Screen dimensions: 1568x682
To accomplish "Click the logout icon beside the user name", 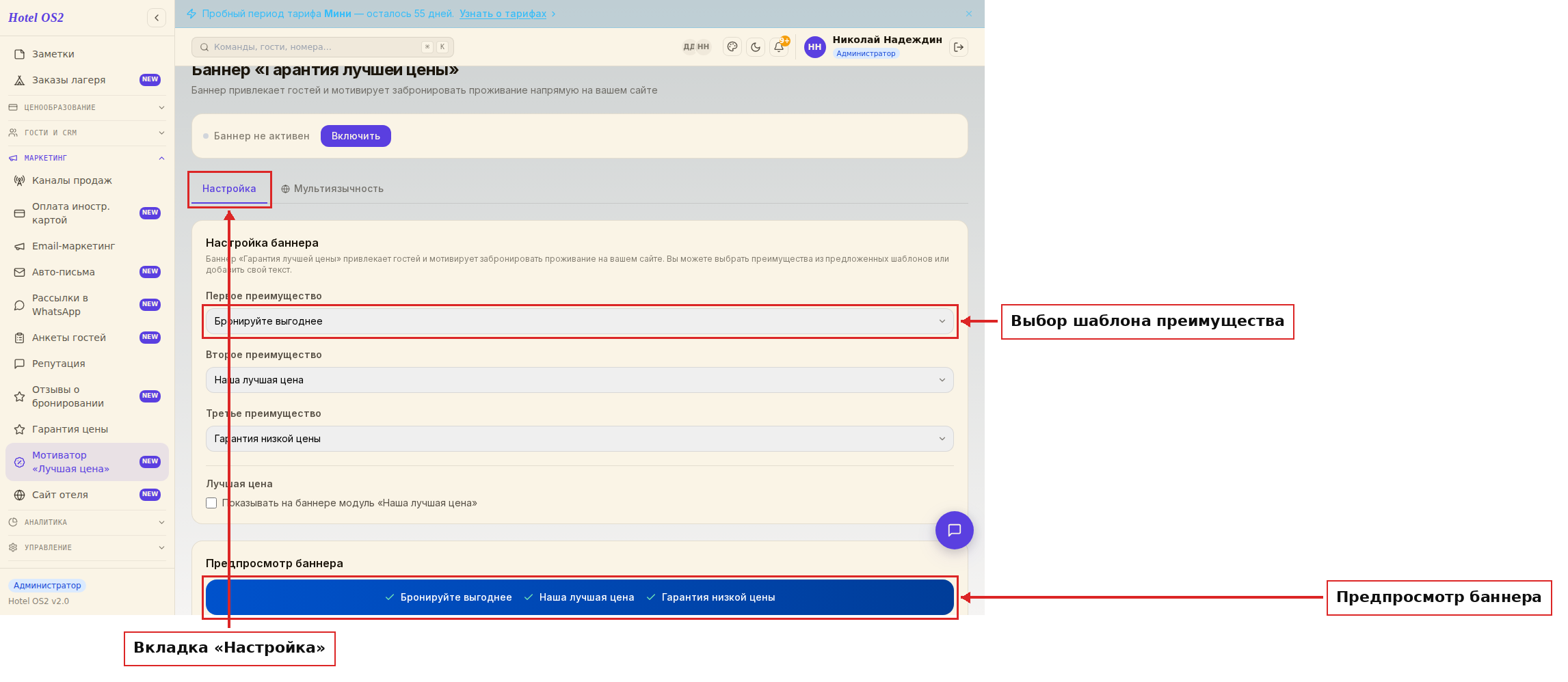I will 959,47.
